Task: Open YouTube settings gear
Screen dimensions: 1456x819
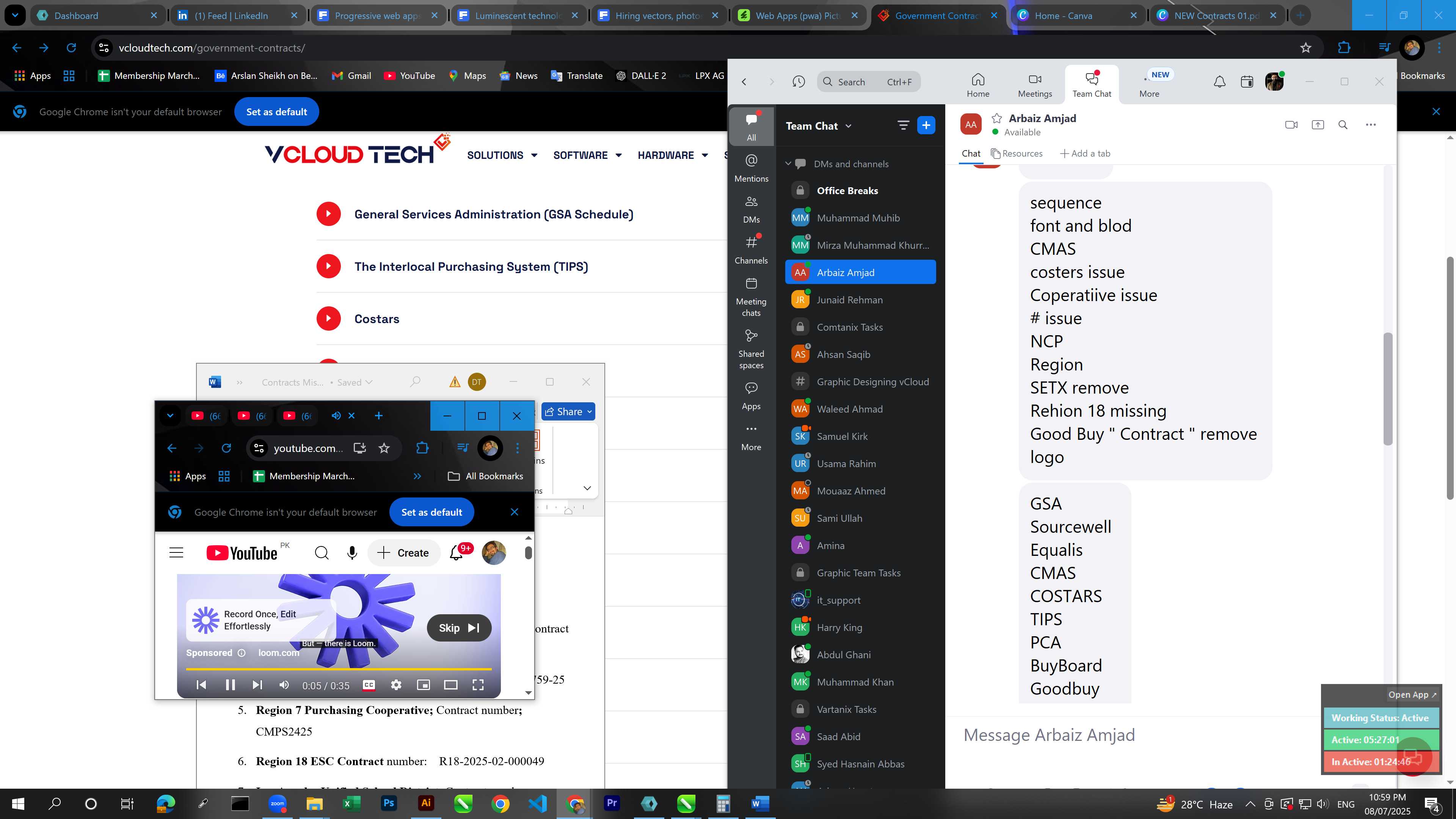Action: tap(396, 685)
